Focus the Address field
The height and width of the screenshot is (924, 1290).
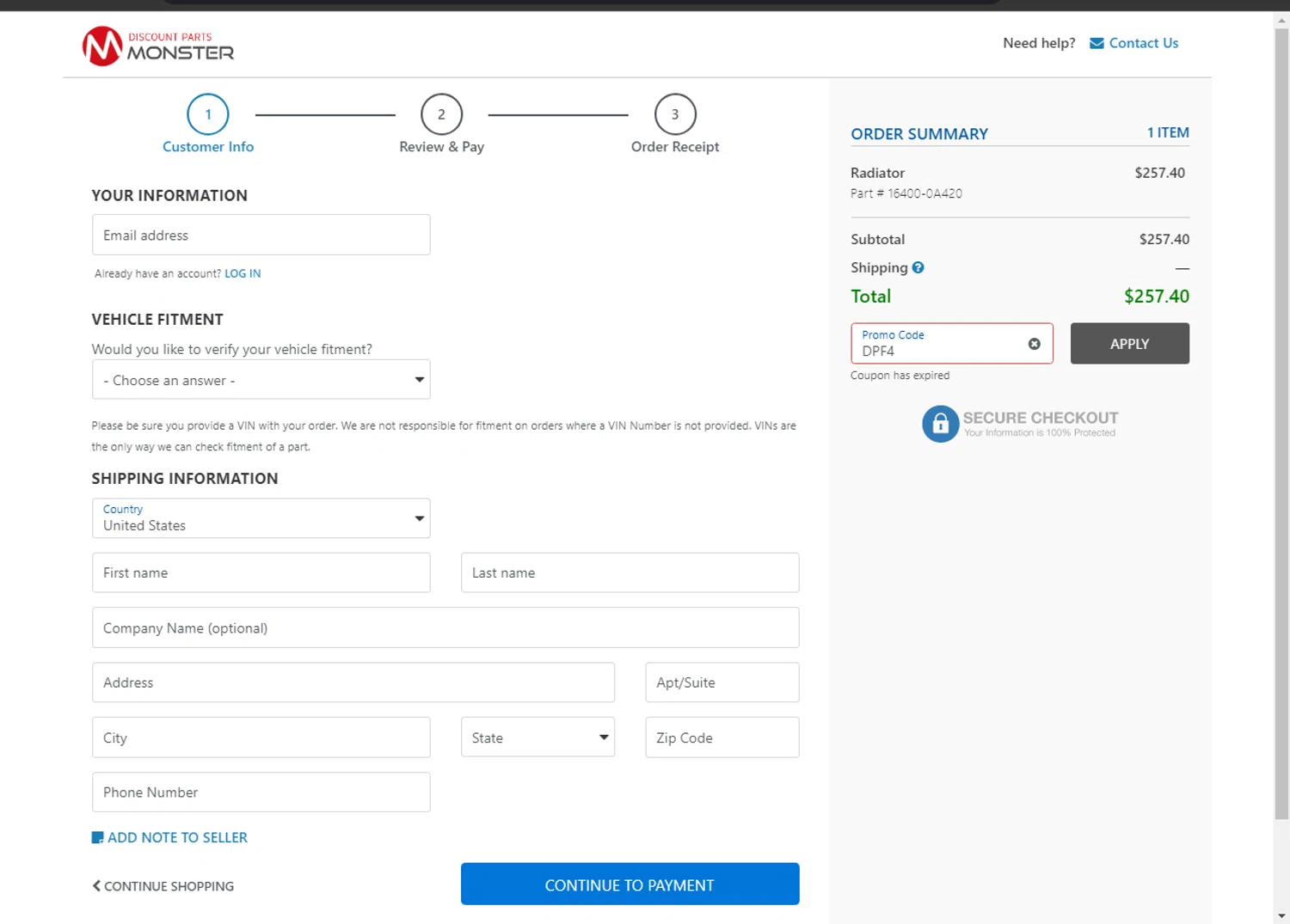tap(353, 682)
